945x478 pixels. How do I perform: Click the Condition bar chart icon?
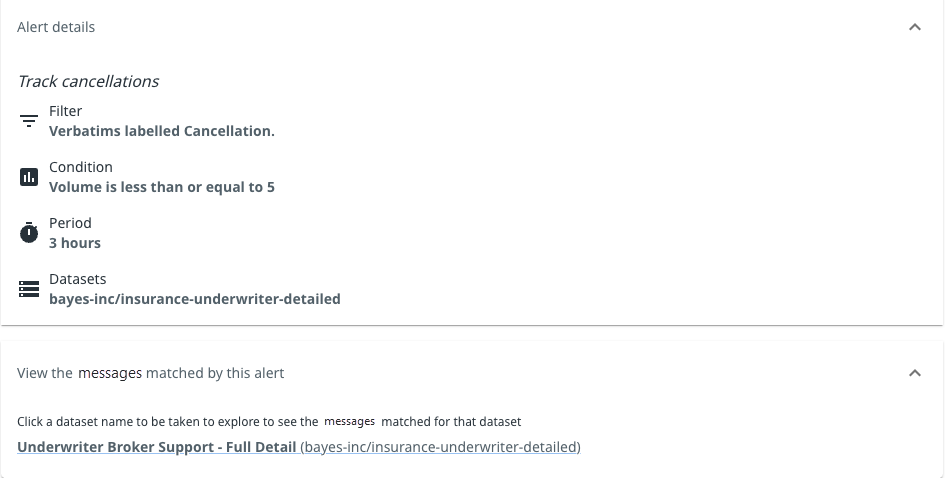29,177
